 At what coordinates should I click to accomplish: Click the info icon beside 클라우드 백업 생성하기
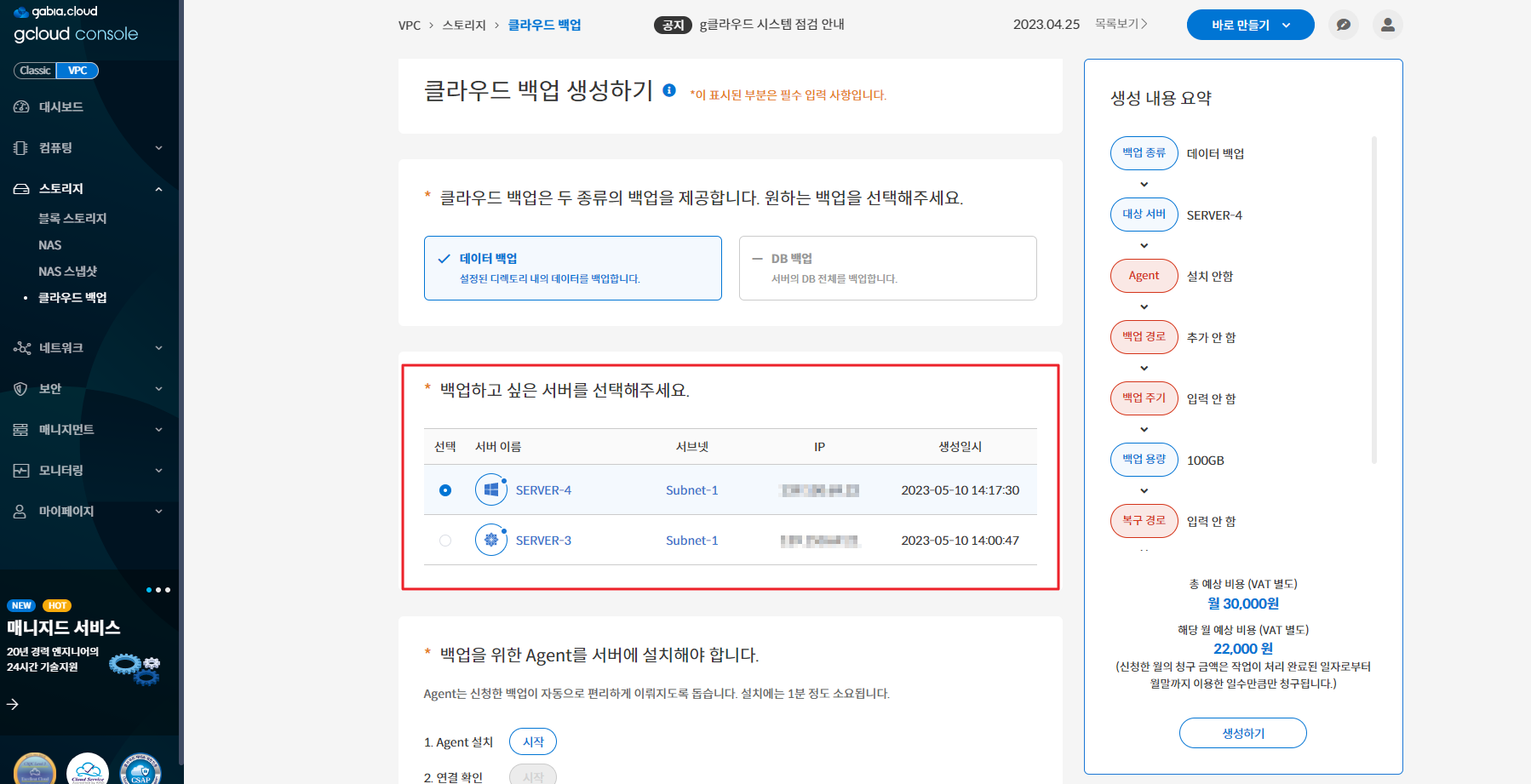pyautogui.click(x=669, y=90)
